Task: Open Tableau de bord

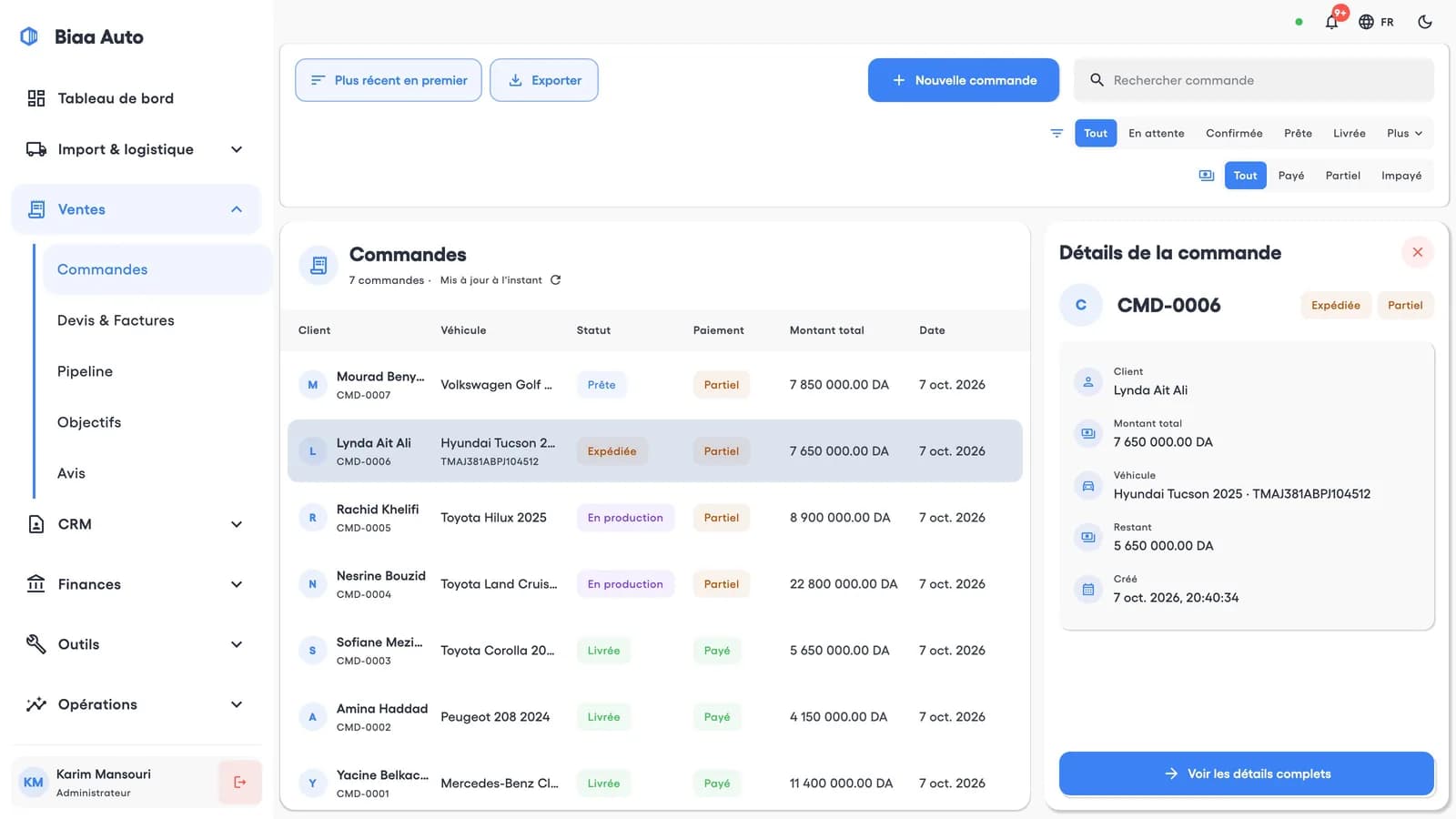Action: tap(136, 98)
